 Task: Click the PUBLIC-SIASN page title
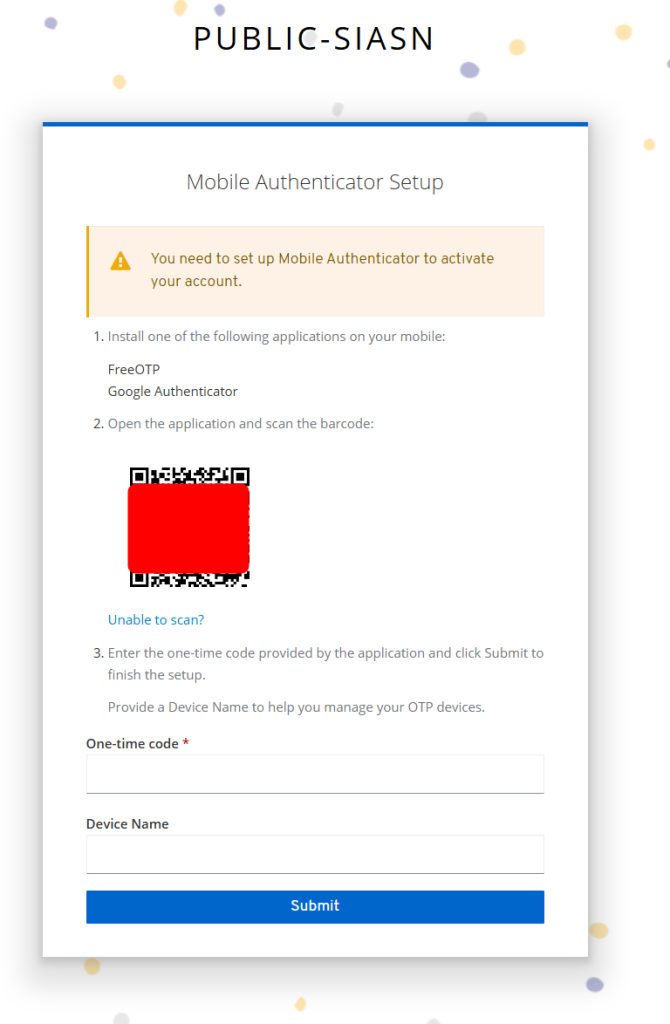(x=314, y=39)
